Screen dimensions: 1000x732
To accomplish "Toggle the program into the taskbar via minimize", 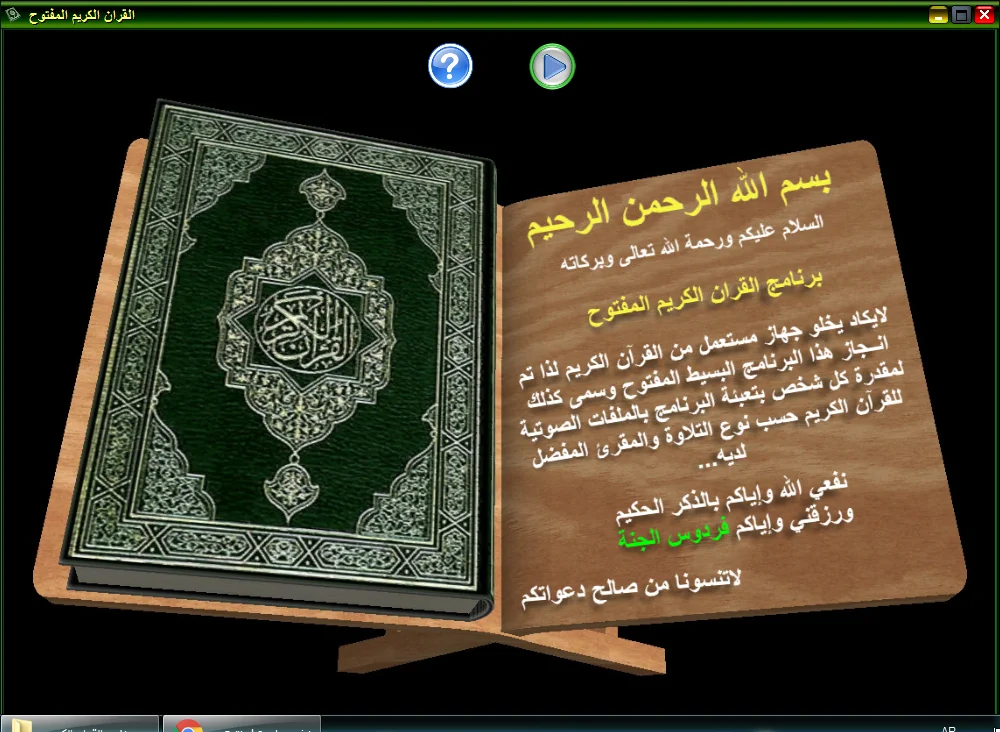I will point(937,14).
